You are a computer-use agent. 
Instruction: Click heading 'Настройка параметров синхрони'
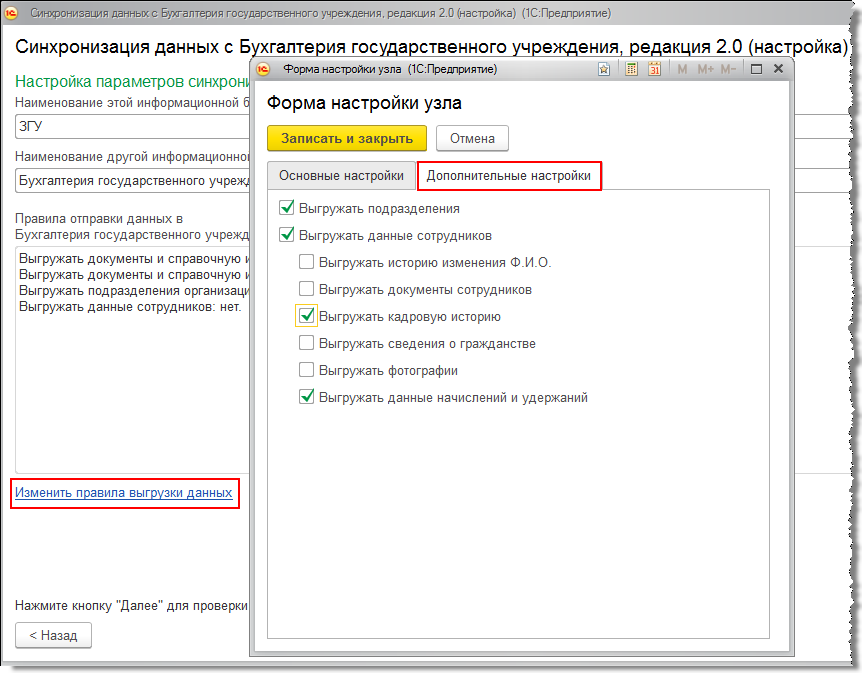[132, 81]
